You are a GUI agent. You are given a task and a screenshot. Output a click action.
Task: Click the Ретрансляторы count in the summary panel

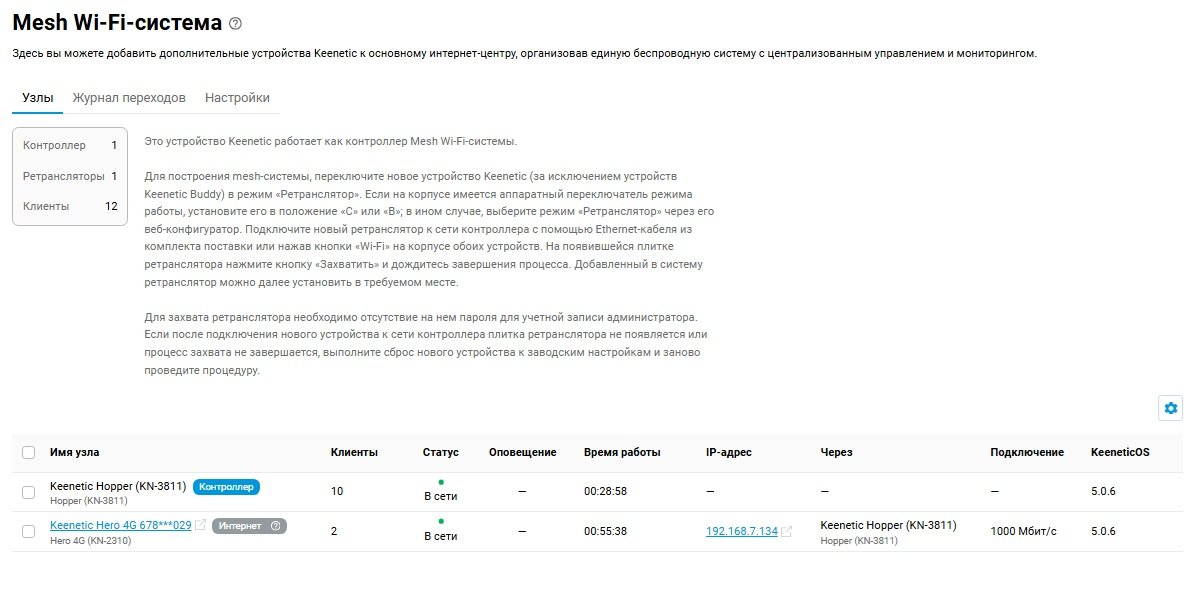[114, 176]
